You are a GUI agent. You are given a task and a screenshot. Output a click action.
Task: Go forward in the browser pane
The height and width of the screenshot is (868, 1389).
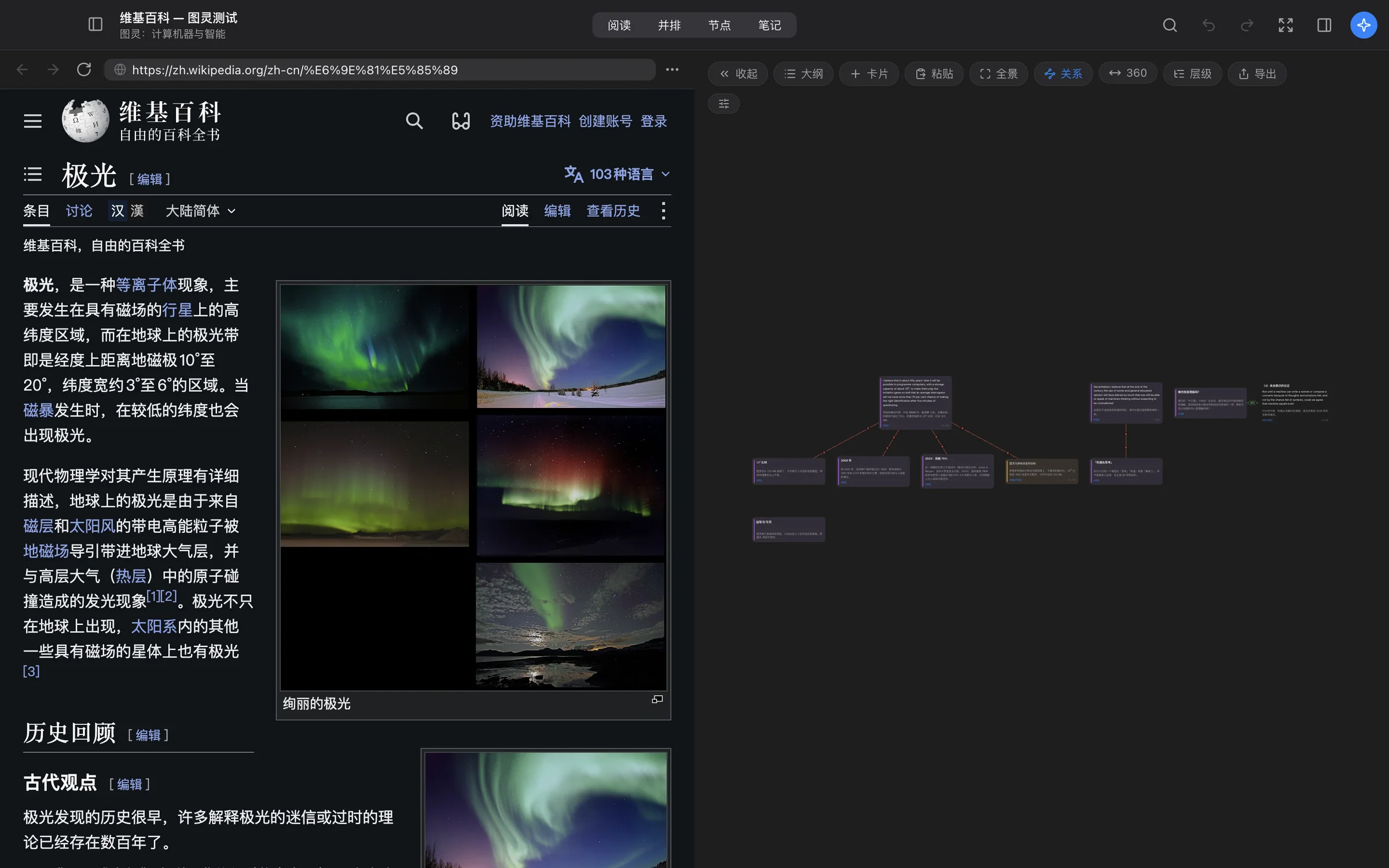pos(53,69)
